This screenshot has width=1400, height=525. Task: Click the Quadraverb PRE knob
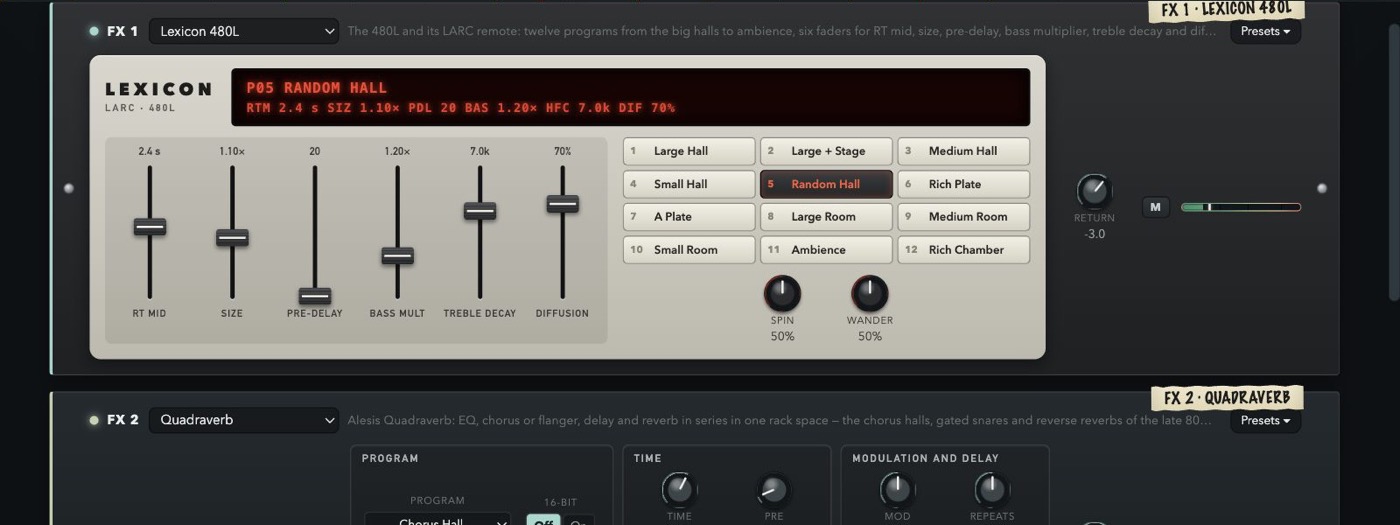coord(773,490)
